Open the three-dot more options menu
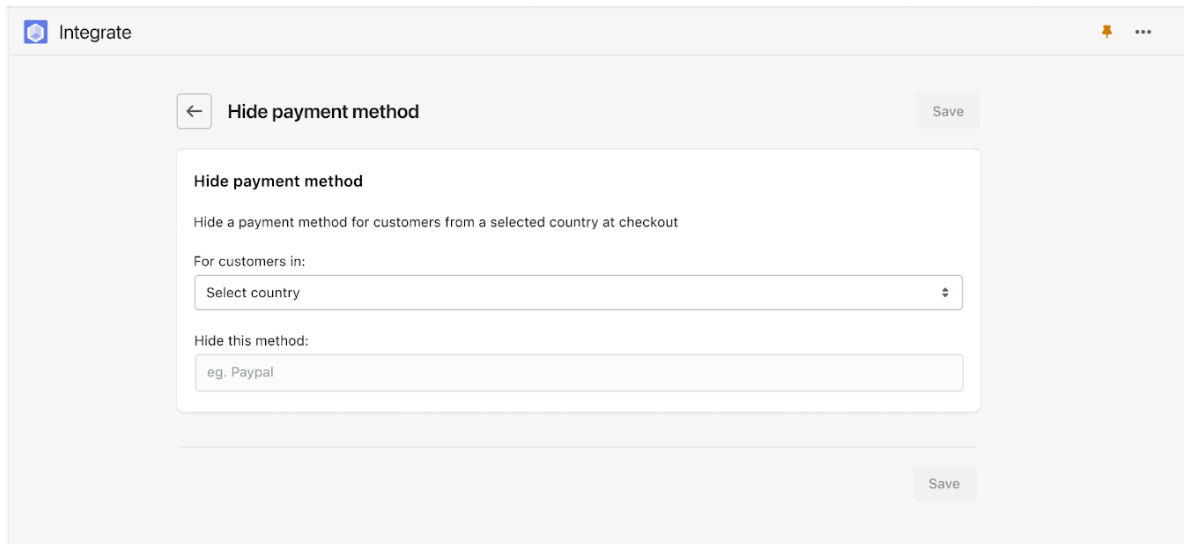 tap(1143, 33)
